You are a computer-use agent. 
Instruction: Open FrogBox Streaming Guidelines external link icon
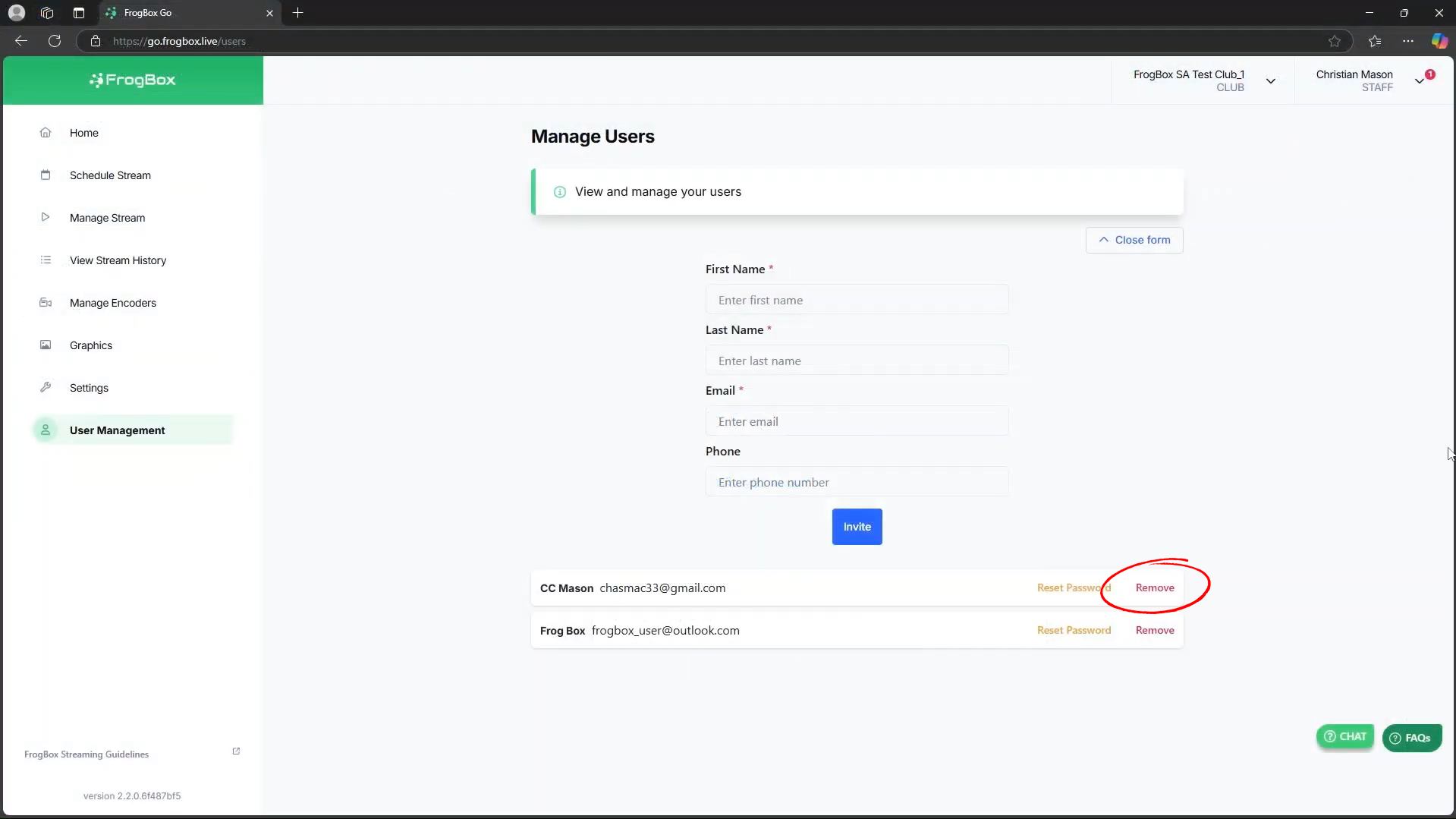point(236,751)
